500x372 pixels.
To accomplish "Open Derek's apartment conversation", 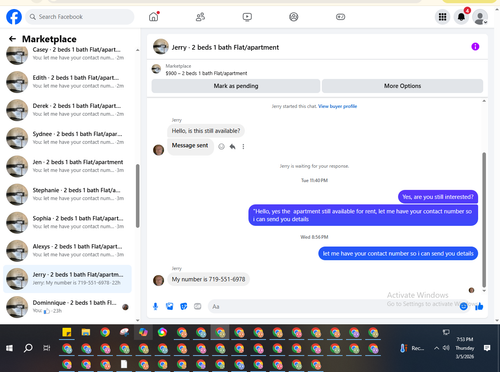I will 67,110.
